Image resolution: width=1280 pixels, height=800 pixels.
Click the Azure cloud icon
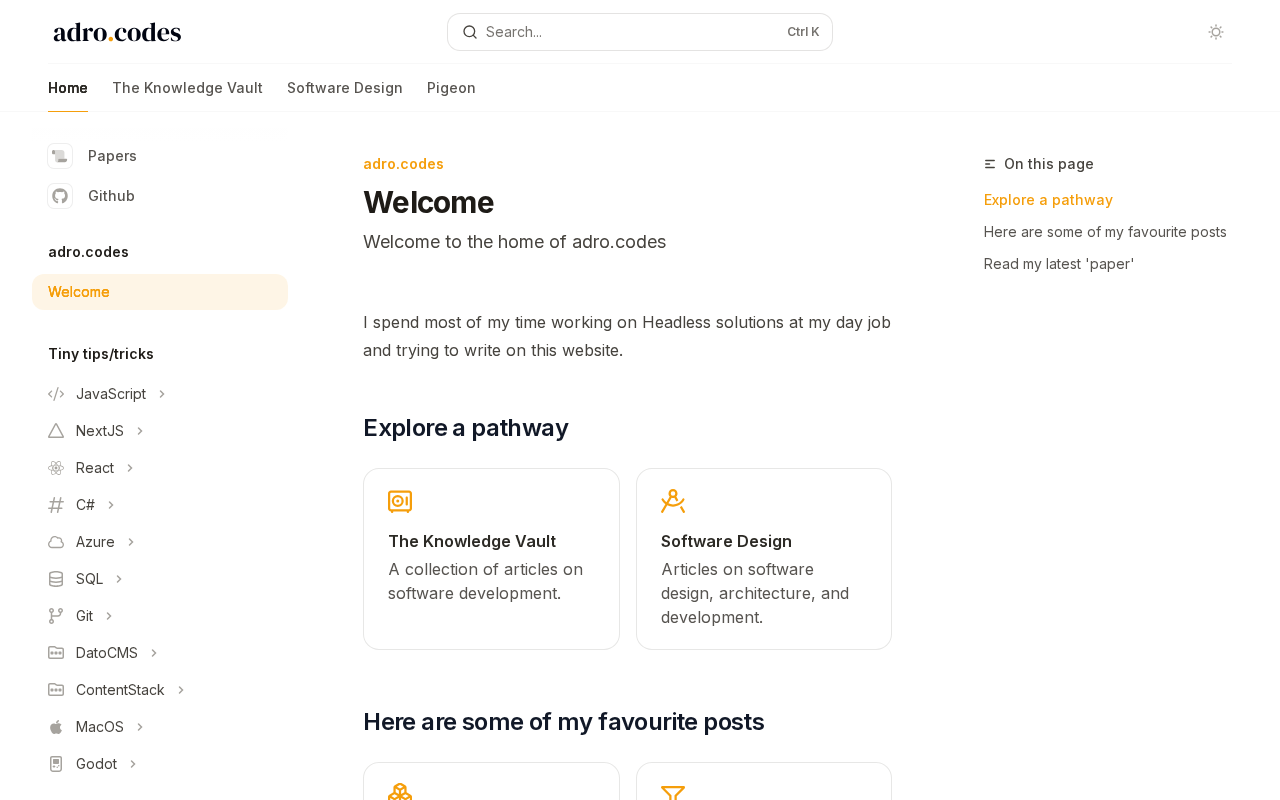(56, 542)
